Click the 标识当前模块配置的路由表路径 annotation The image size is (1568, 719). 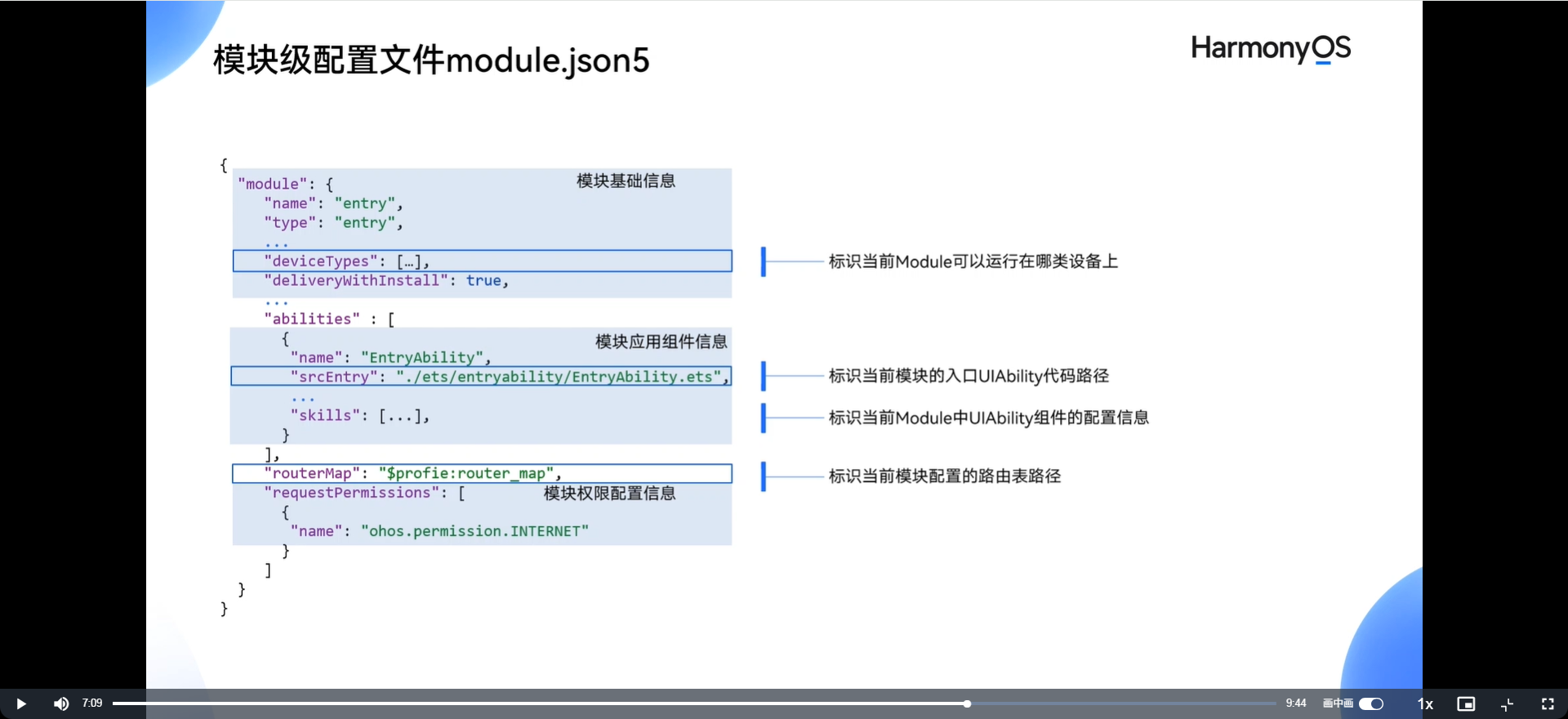[x=945, y=476]
